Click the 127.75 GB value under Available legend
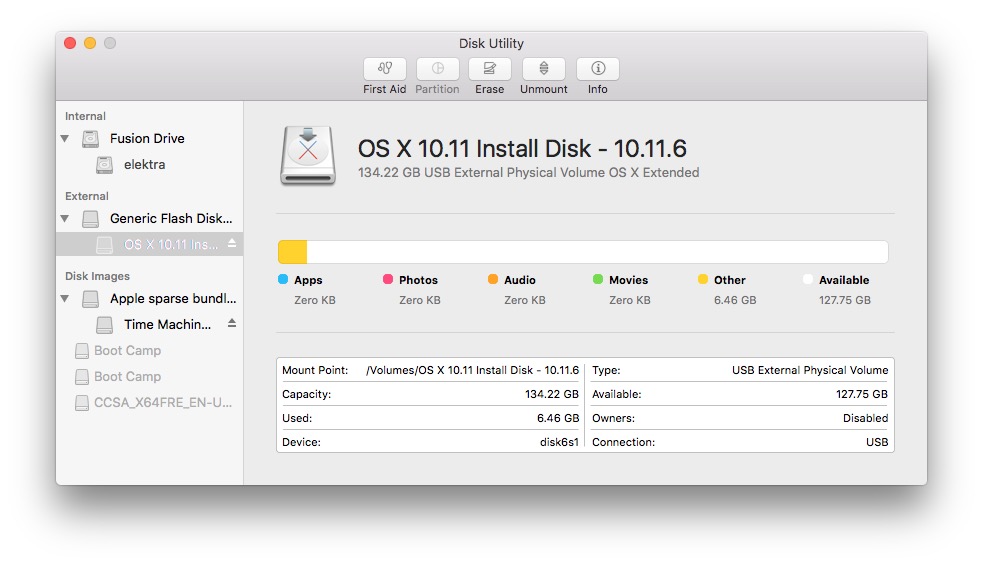 tap(844, 300)
